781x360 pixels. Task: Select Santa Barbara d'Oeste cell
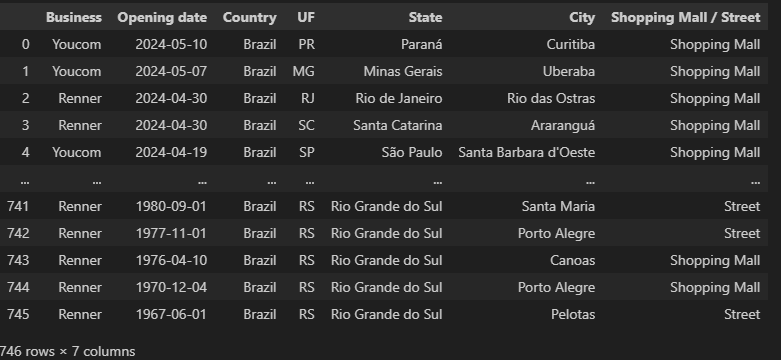tap(526, 152)
